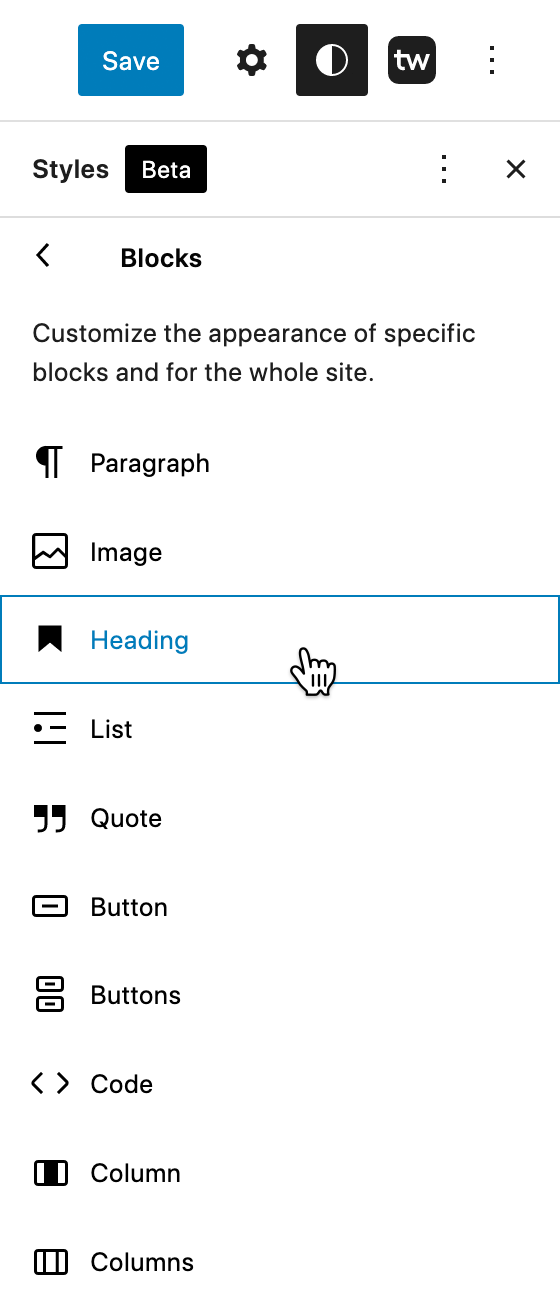
Task: Open the Heading block text link
Action: tap(139, 640)
